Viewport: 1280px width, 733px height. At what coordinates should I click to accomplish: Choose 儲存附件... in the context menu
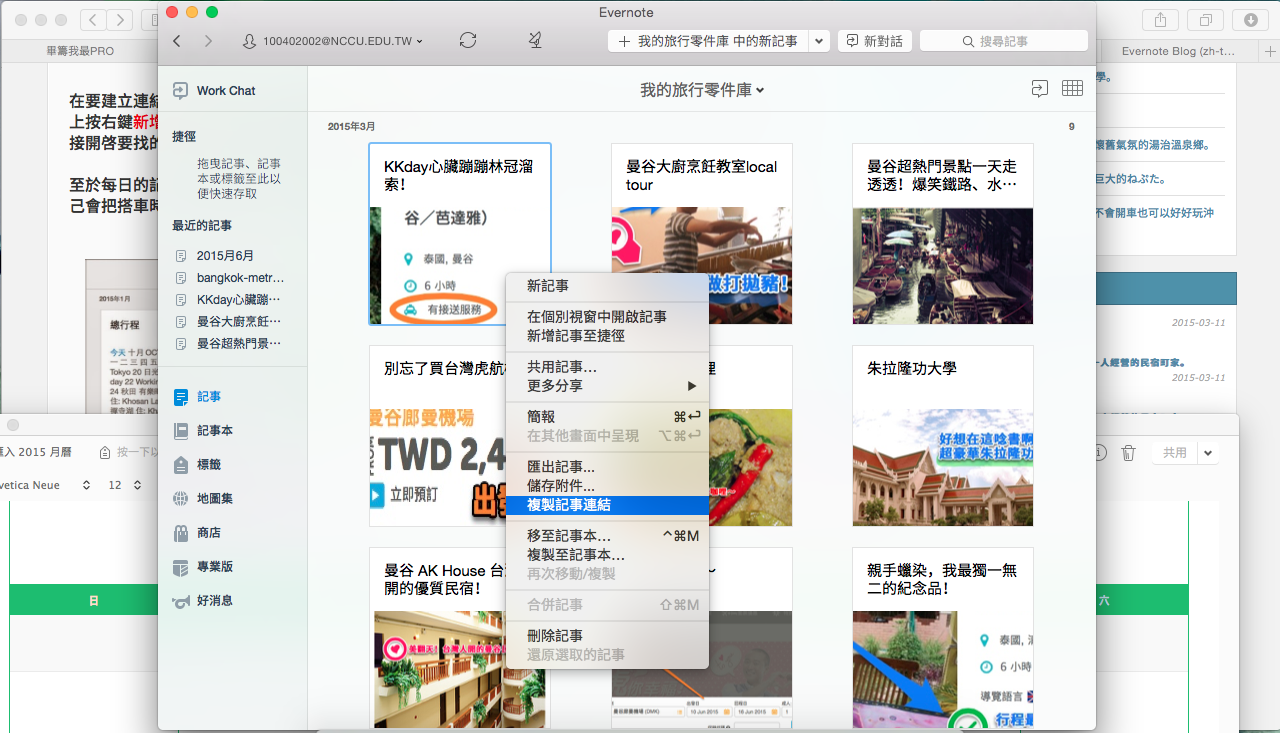click(x=607, y=486)
